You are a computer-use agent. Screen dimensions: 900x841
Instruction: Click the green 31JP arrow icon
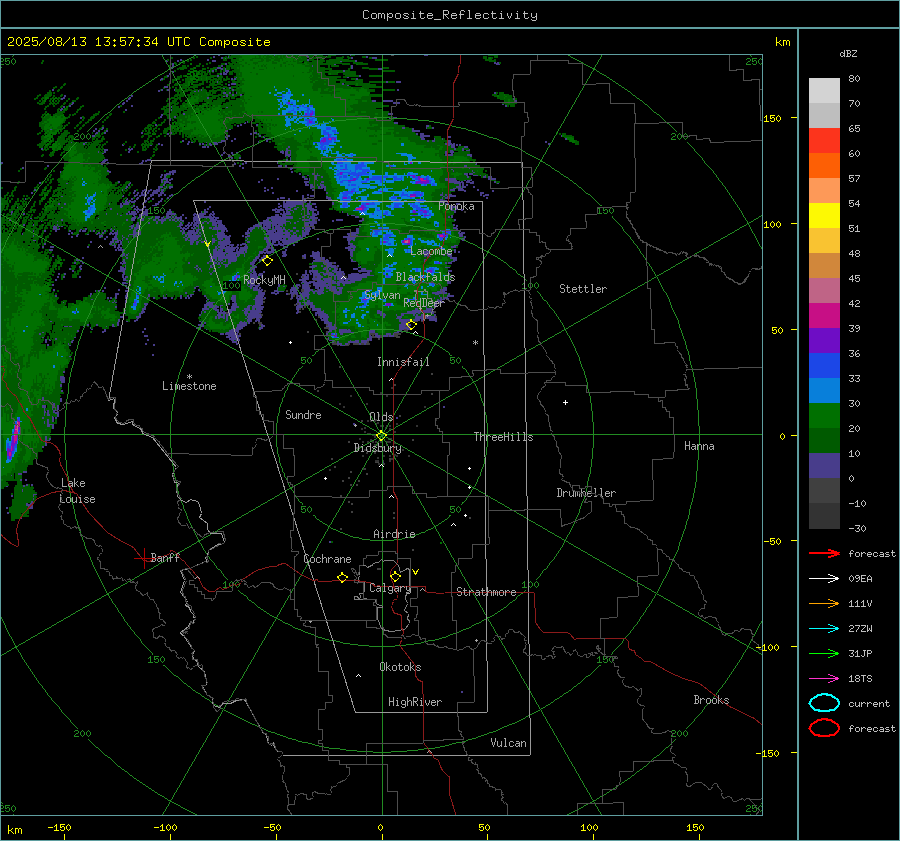tap(824, 653)
